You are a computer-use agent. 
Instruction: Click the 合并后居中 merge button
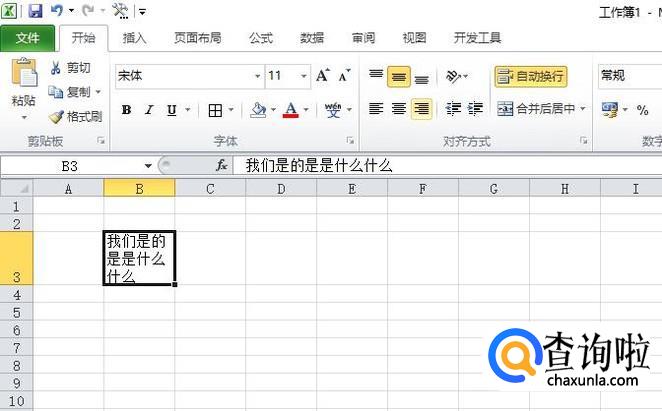click(x=542, y=109)
